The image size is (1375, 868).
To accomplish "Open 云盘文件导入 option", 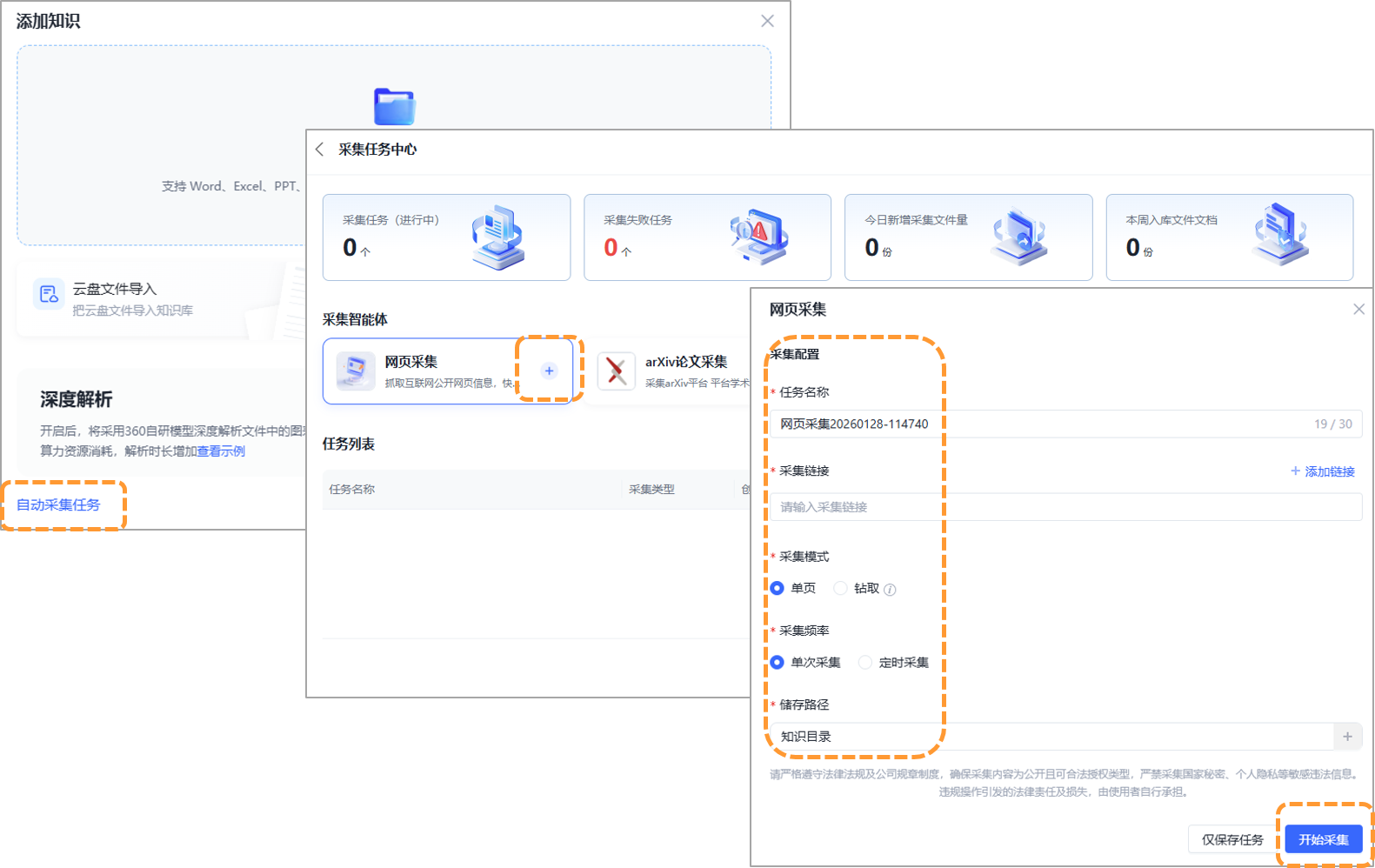I will pyautogui.click(x=161, y=298).
